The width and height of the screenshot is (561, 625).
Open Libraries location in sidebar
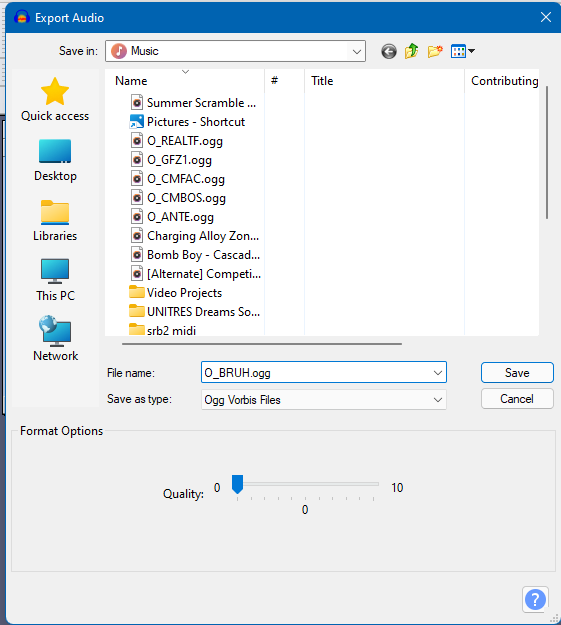55,220
